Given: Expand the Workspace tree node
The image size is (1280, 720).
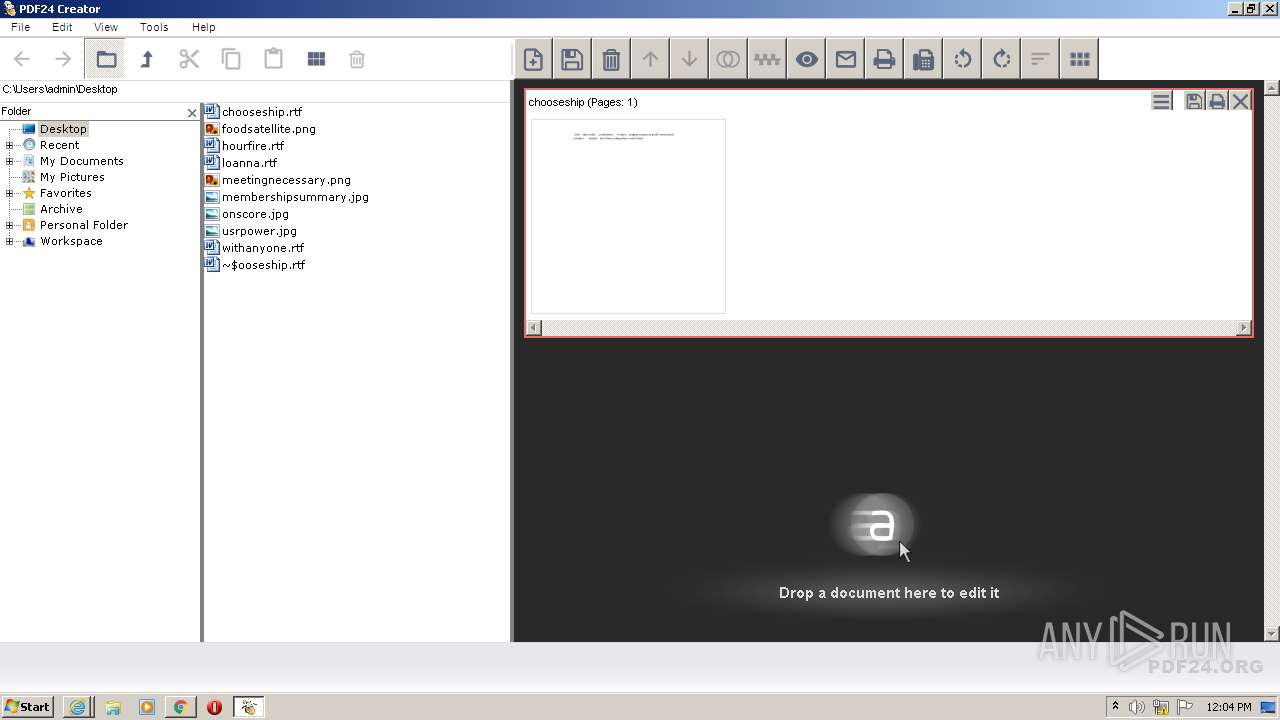Looking at the screenshot, I should (9, 241).
